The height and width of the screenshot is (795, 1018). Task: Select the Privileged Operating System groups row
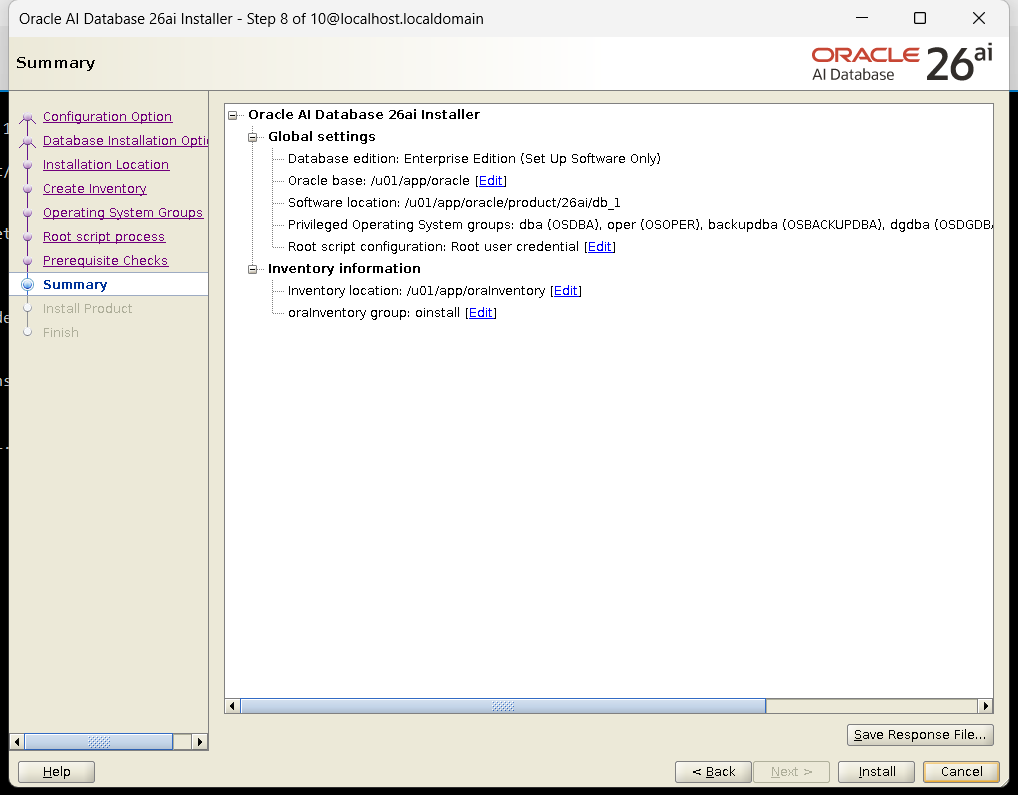640,225
